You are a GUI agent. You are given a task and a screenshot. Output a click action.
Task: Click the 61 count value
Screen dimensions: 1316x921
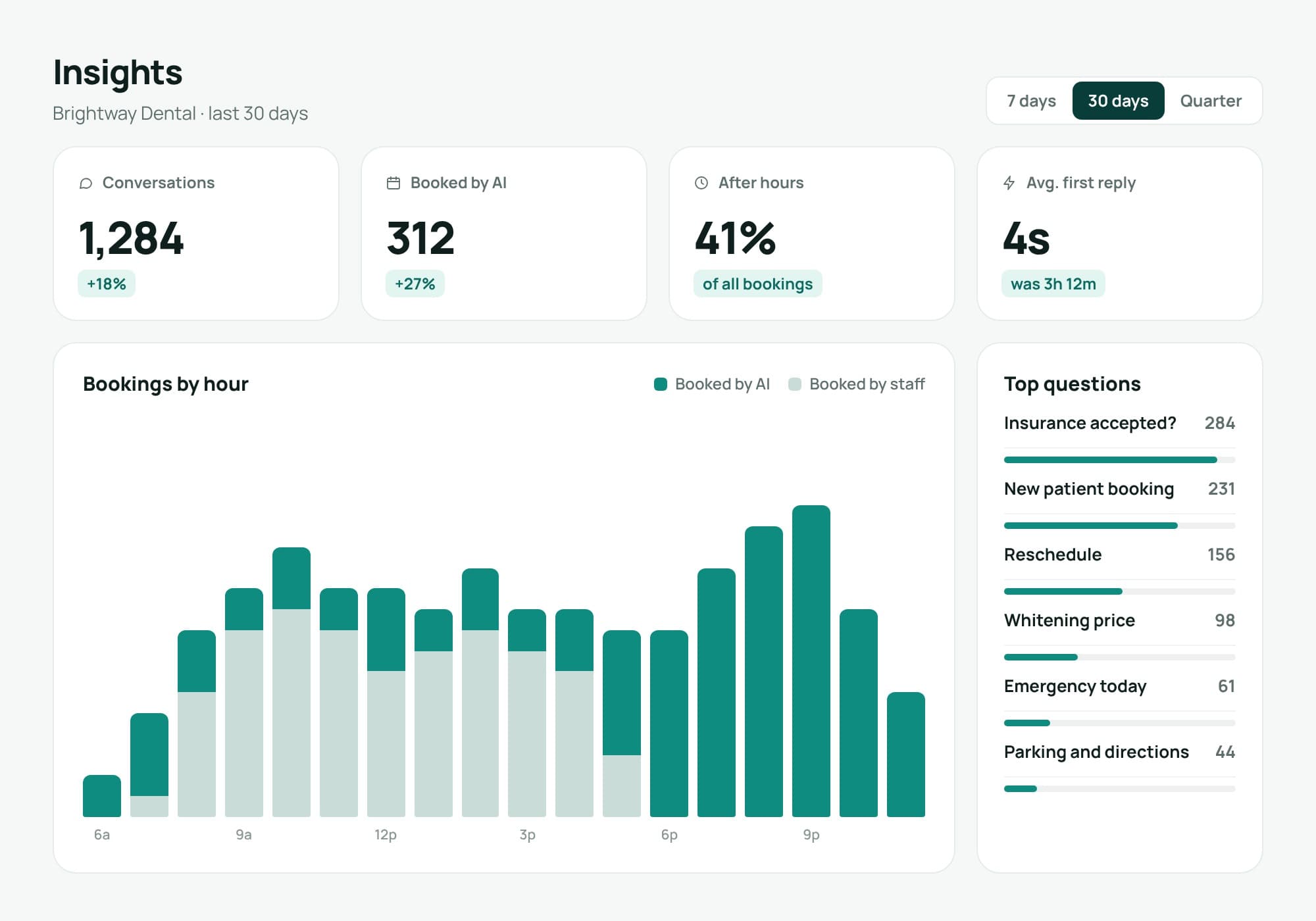click(1226, 686)
